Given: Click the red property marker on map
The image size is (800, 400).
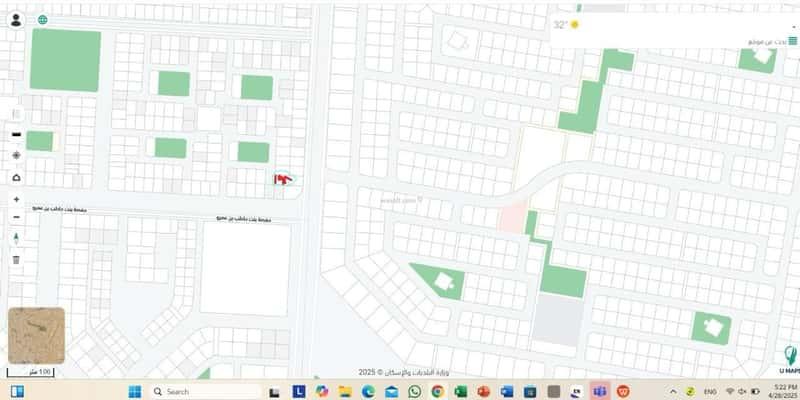Looking at the screenshot, I should click(x=282, y=178).
